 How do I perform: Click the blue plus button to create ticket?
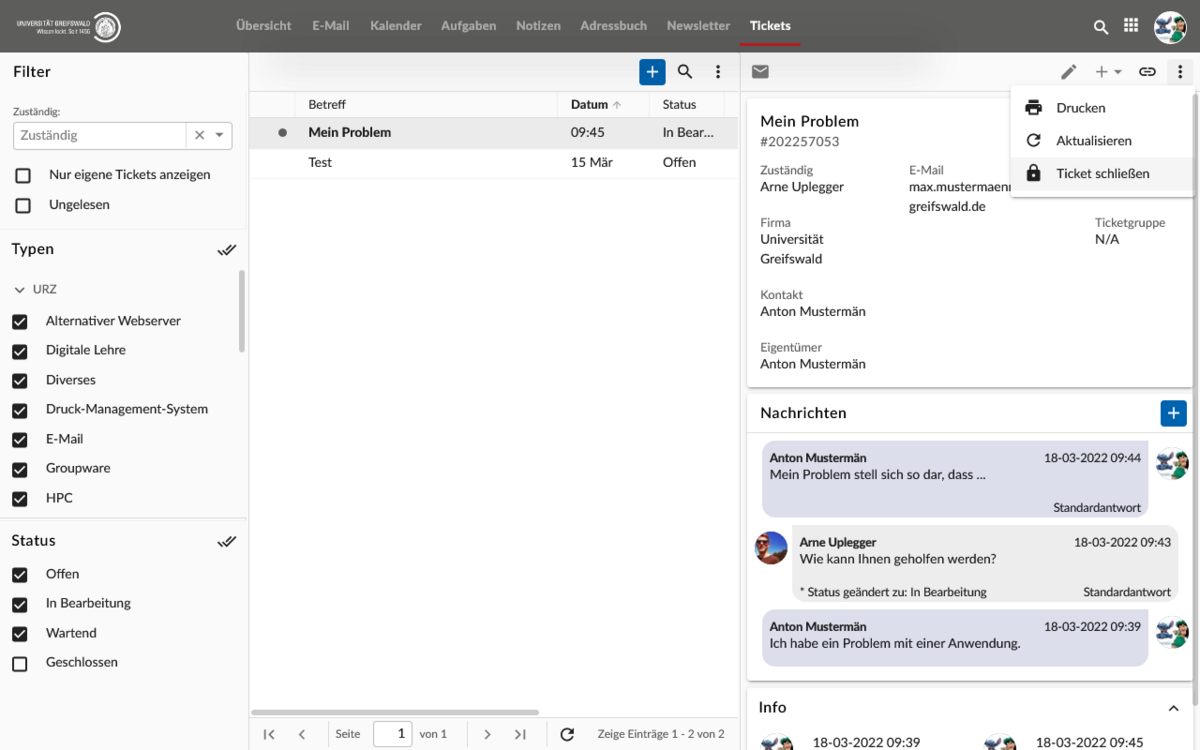coord(652,72)
